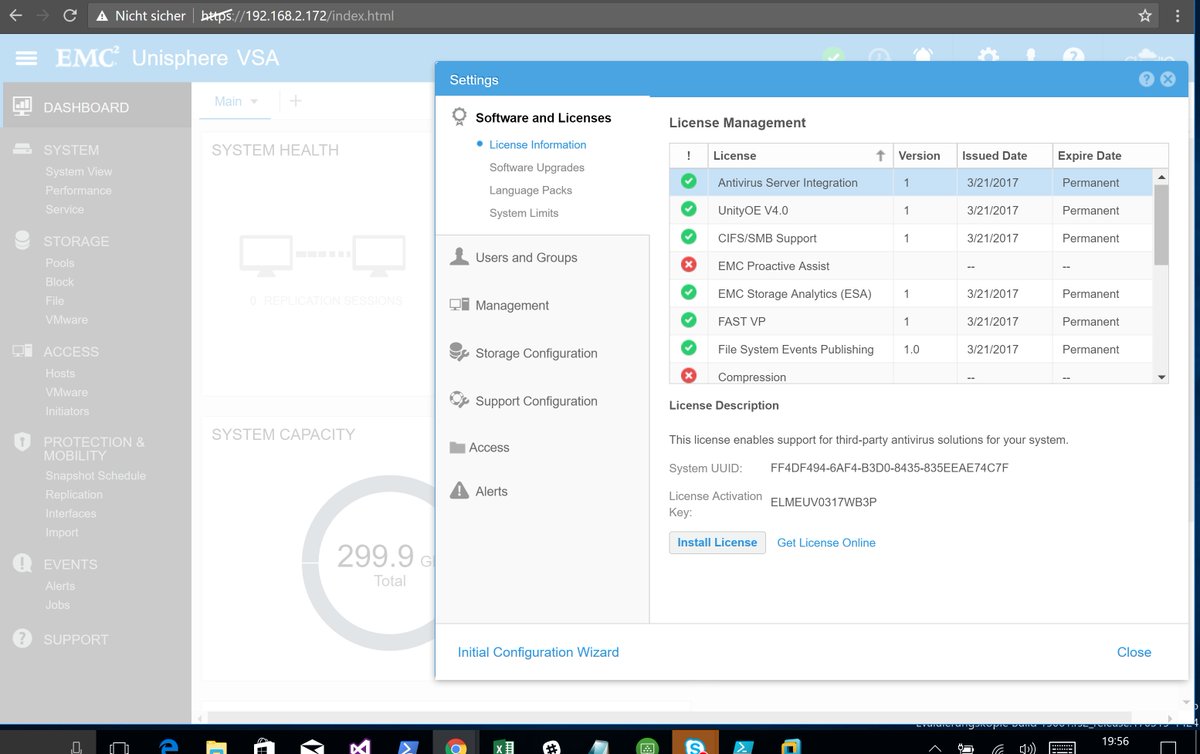1200x754 pixels.
Task: Expand Support Configuration settings section
Action: click(x=536, y=401)
